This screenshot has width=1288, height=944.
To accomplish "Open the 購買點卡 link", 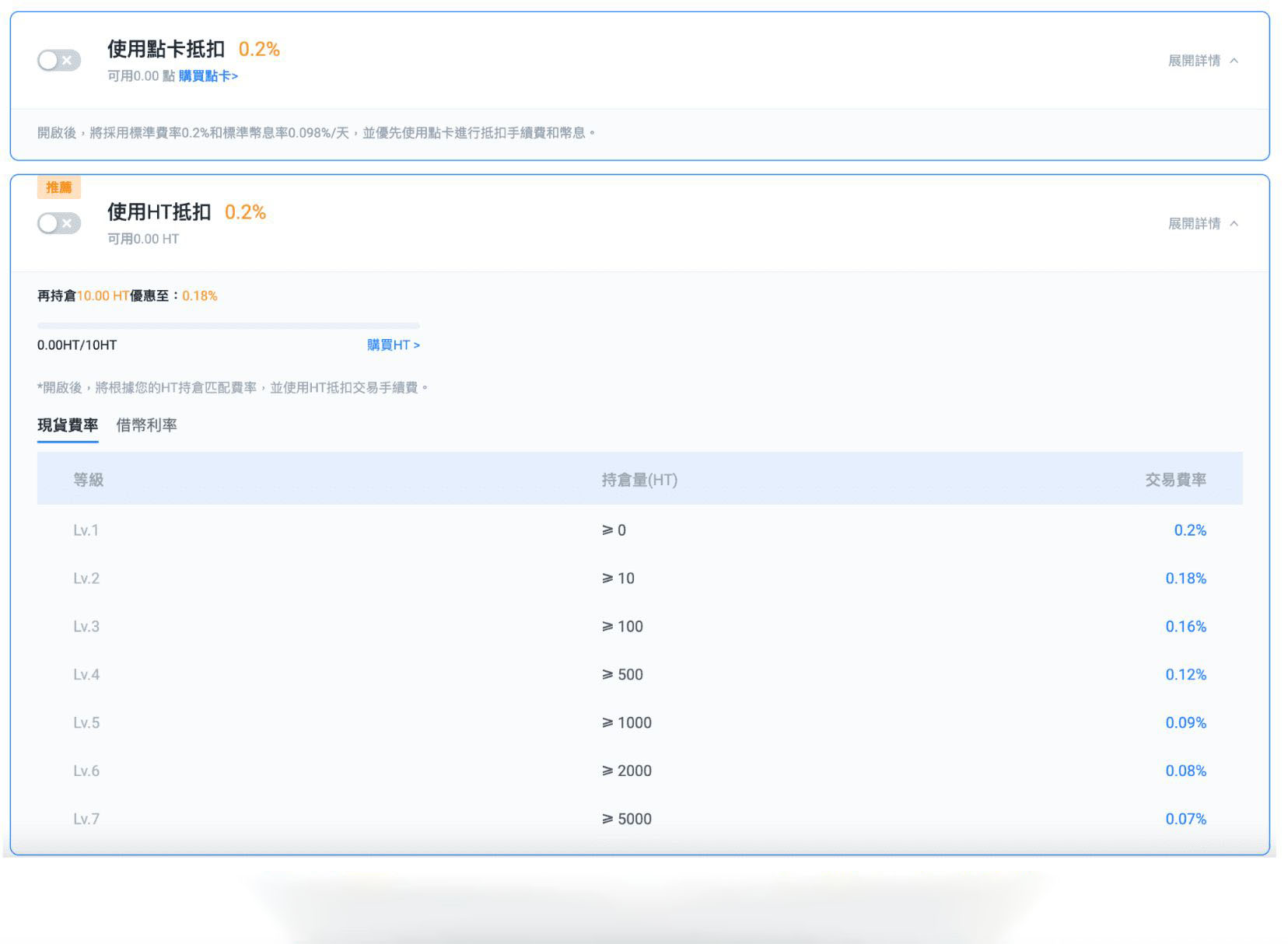I will [208, 76].
